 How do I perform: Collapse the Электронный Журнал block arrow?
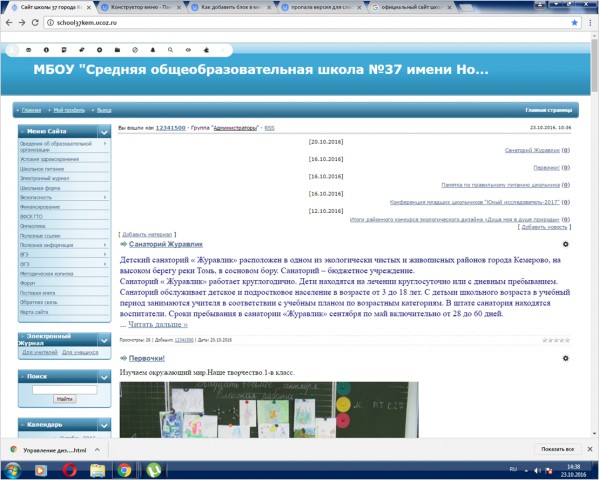(104, 339)
